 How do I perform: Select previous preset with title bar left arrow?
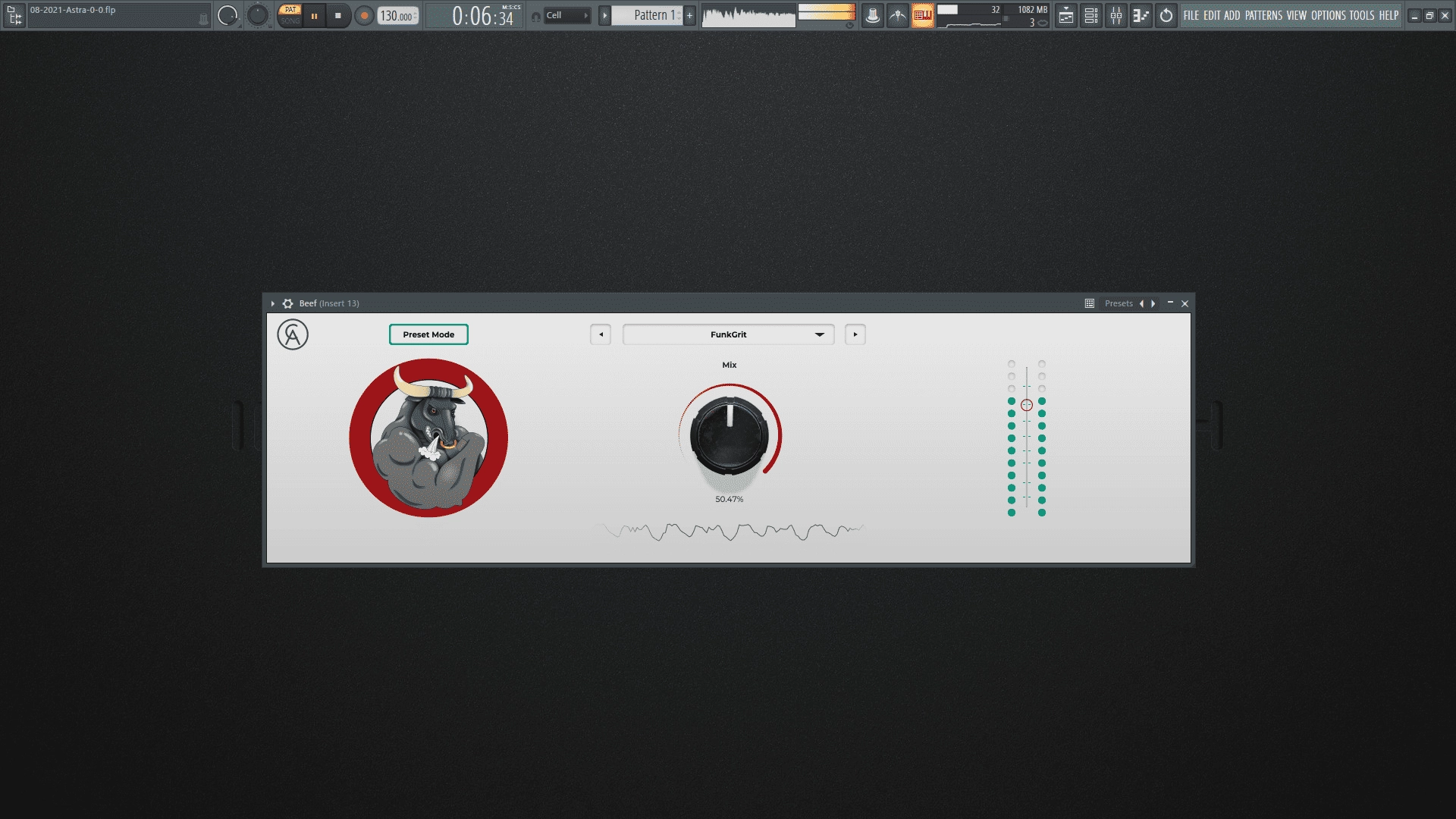(1141, 303)
